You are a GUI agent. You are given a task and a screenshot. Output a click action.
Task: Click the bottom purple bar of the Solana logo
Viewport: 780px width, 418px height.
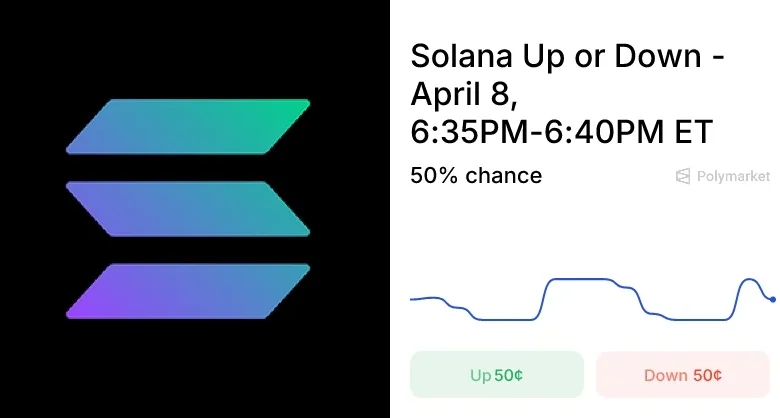(188, 290)
